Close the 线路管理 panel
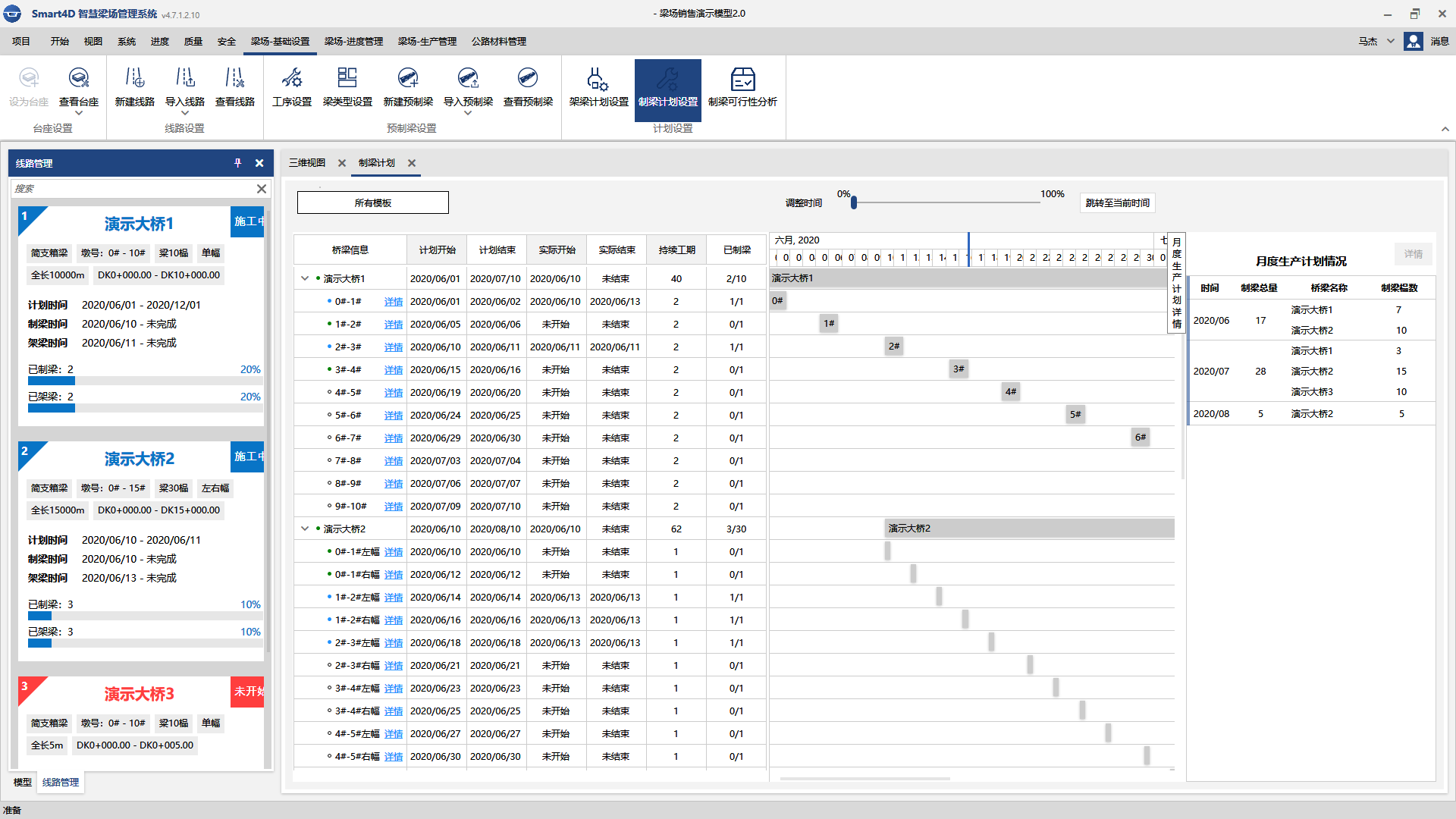Screen dimensions: 1456x819 pyautogui.click(x=259, y=163)
